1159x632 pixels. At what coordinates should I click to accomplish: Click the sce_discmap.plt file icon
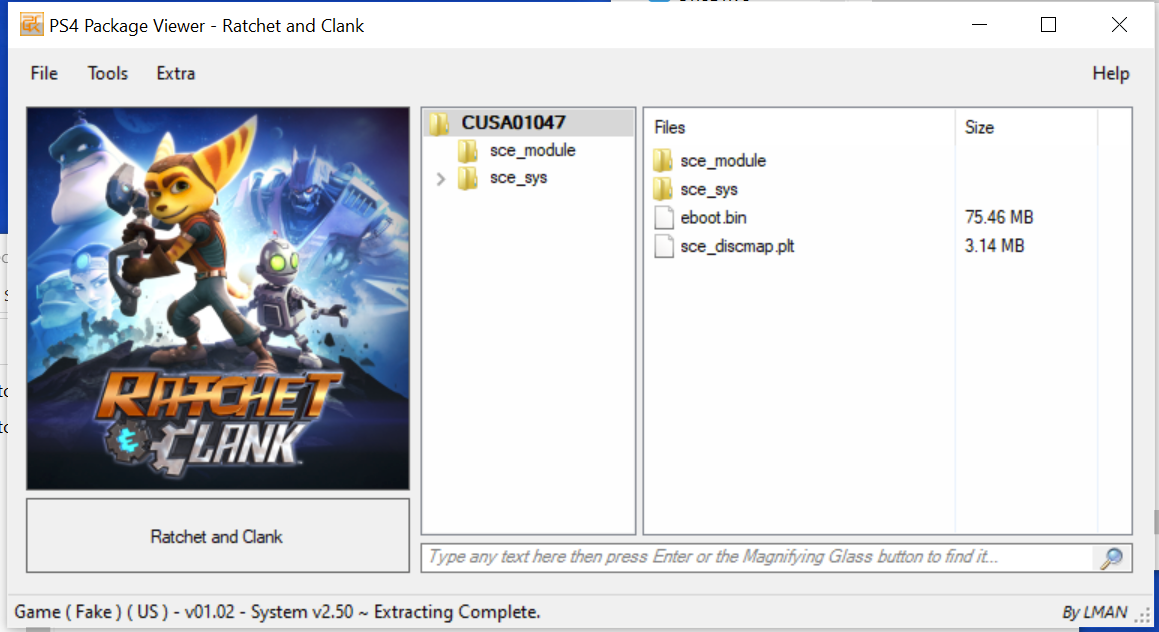(664, 246)
